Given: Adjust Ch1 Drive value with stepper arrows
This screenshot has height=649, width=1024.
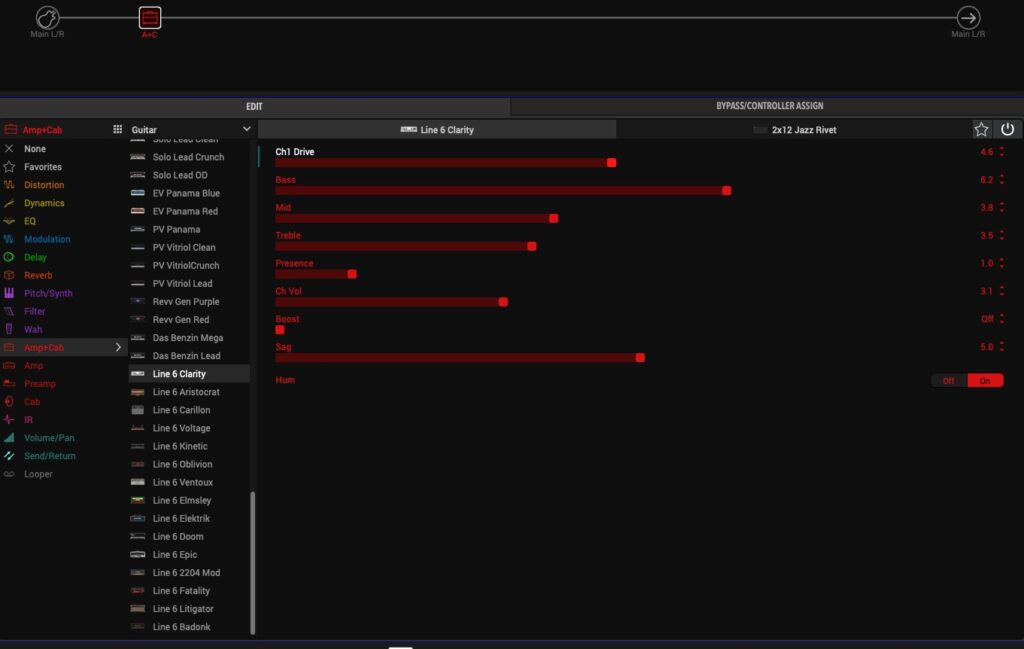Looking at the screenshot, I should click(1002, 152).
